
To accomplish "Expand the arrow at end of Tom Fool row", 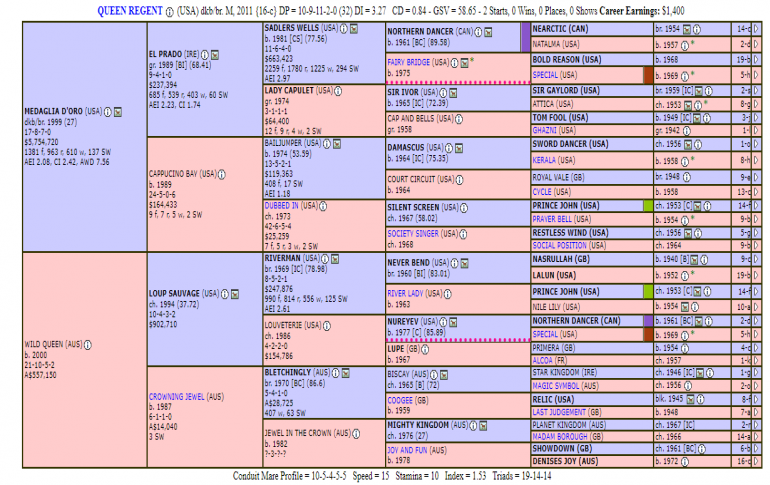I will [756, 118].
